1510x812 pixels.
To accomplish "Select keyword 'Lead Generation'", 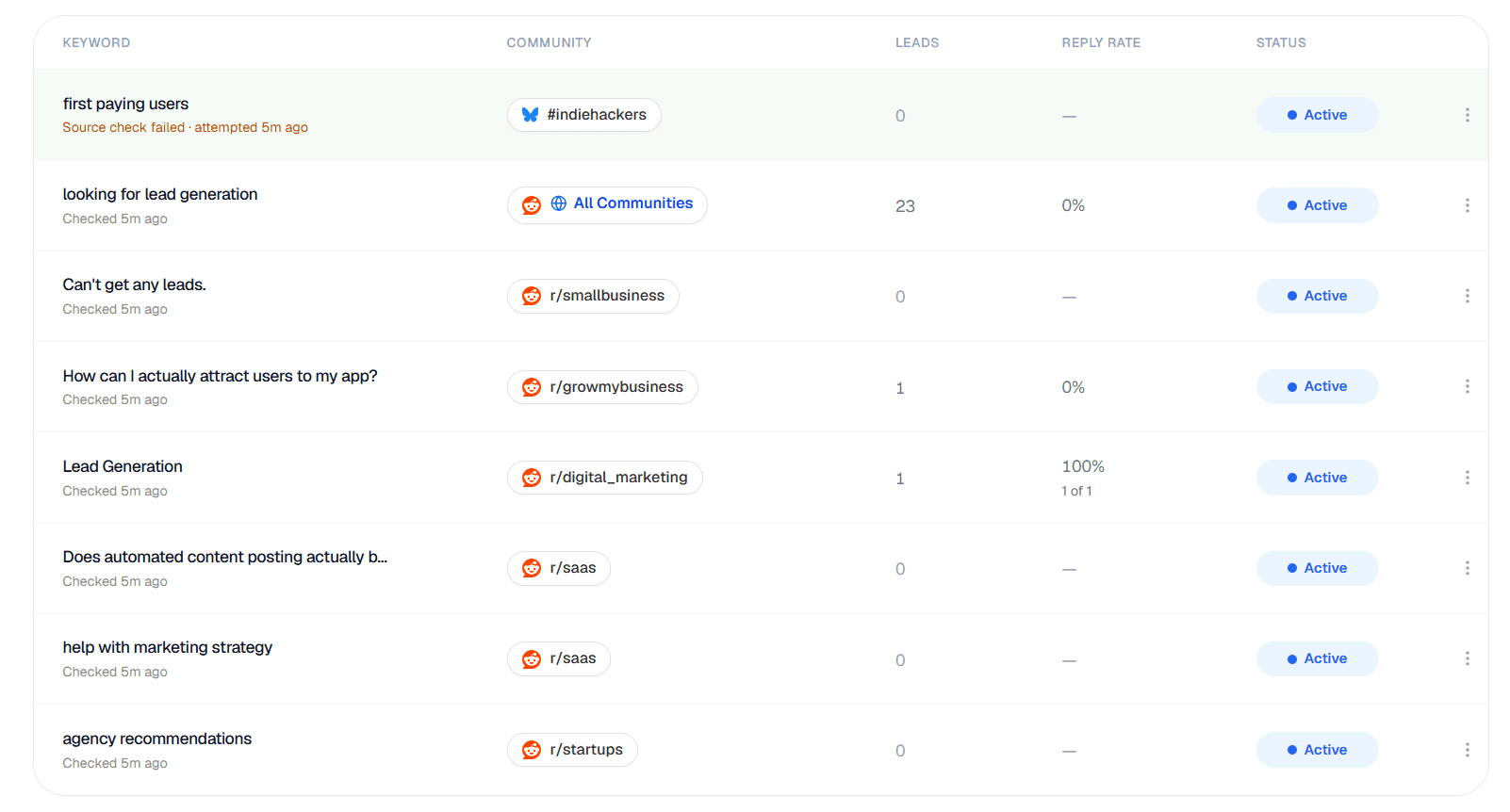I will click(123, 466).
